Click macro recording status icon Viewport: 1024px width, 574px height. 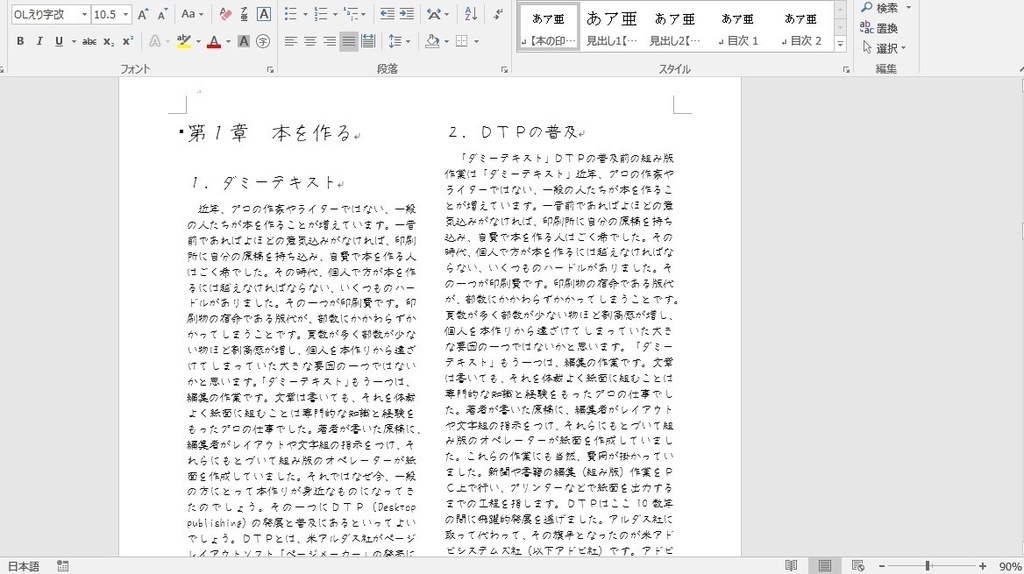coord(63,566)
